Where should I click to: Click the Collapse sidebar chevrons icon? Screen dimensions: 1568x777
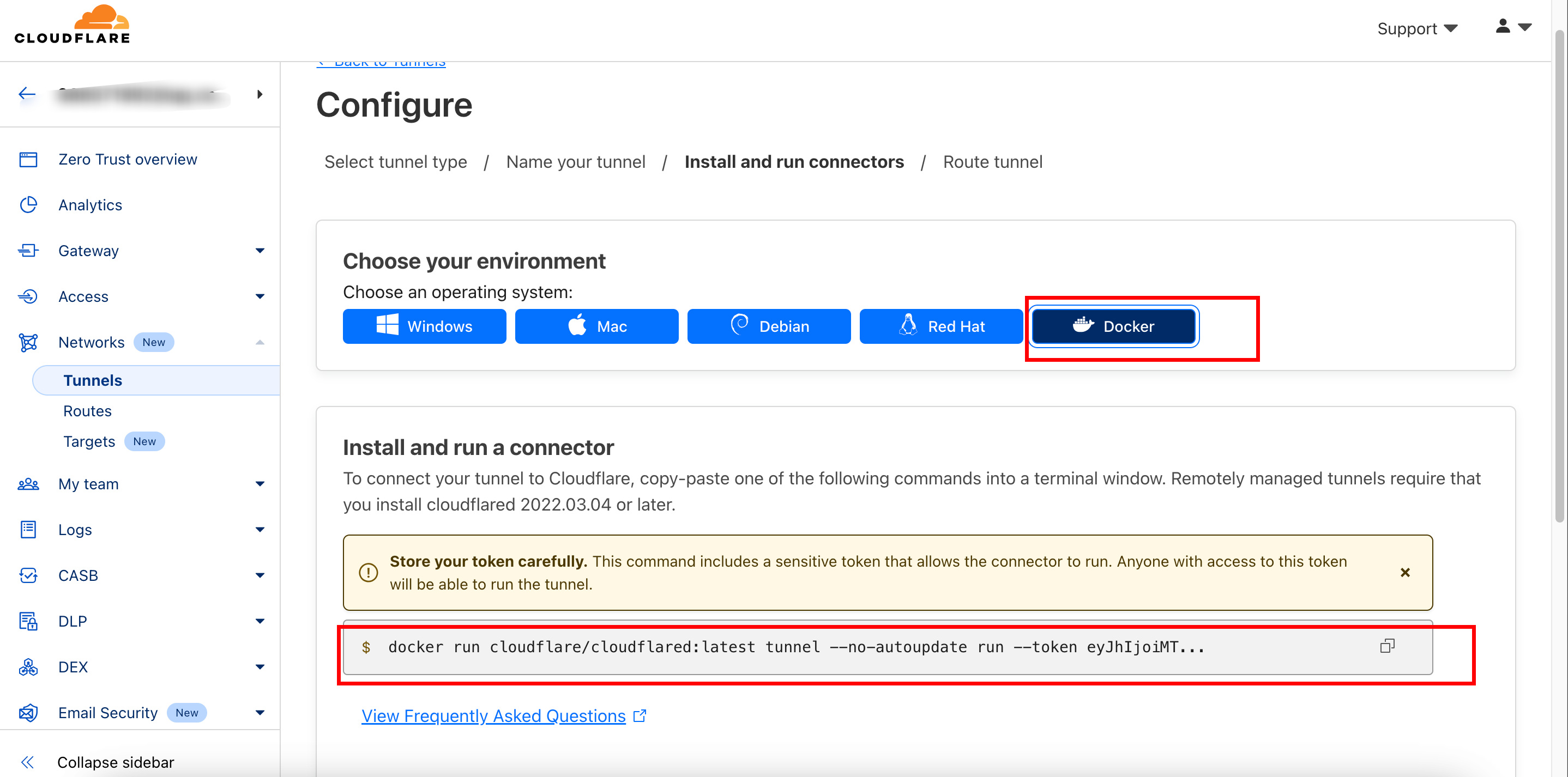coord(27,762)
